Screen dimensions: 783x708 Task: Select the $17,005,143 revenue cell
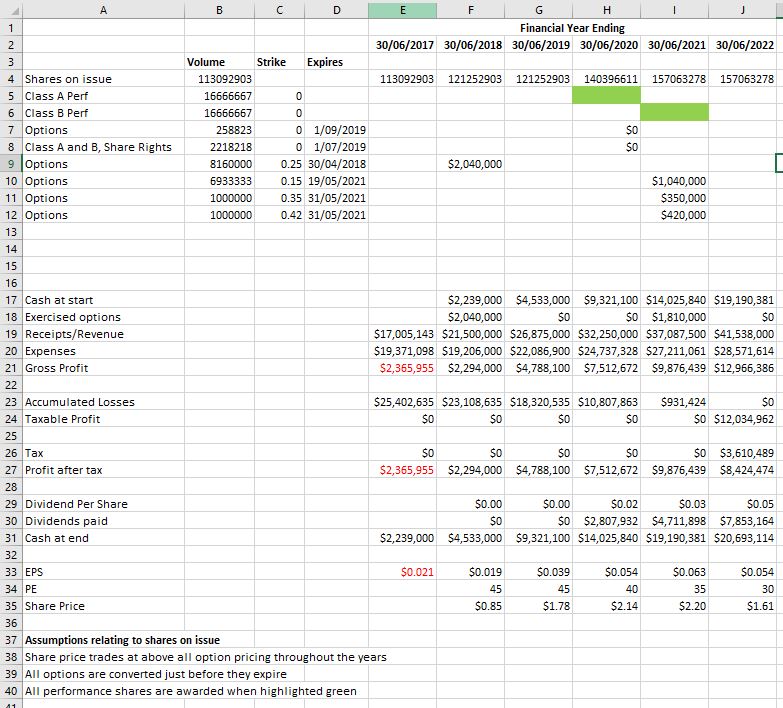[x=402, y=334]
